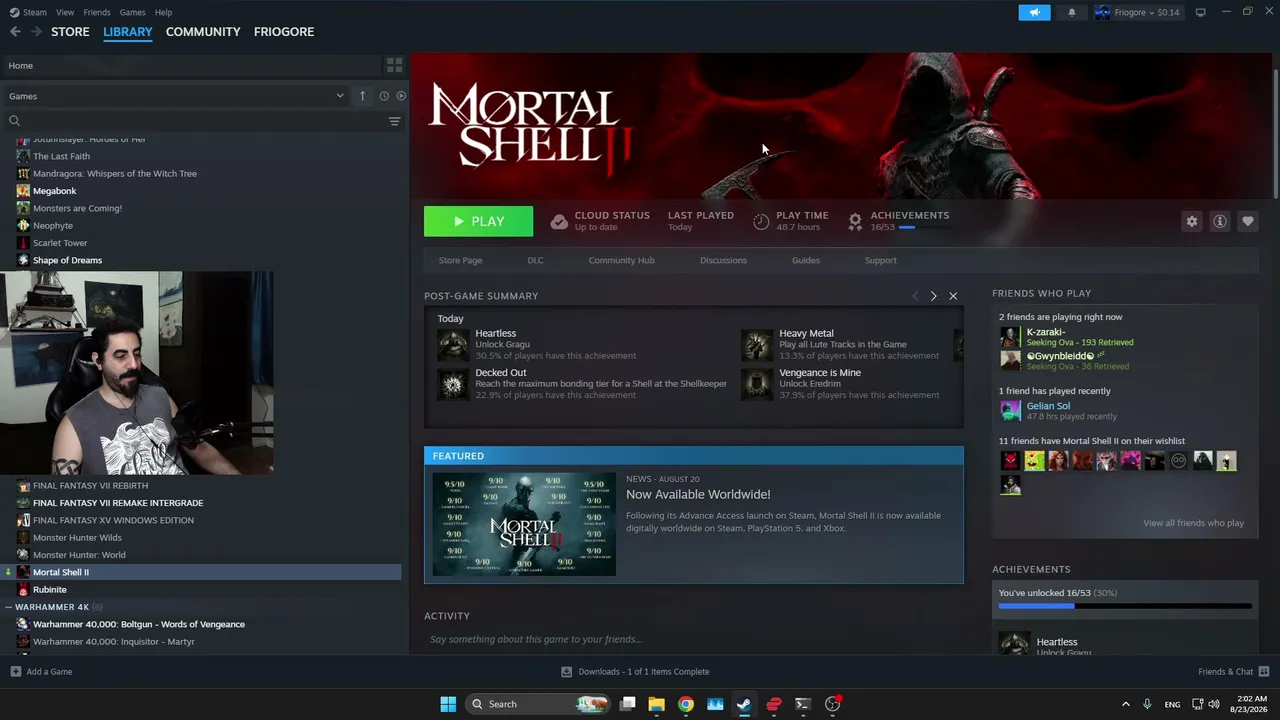Open the Games menu
1280x720 pixels.
coord(133,12)
